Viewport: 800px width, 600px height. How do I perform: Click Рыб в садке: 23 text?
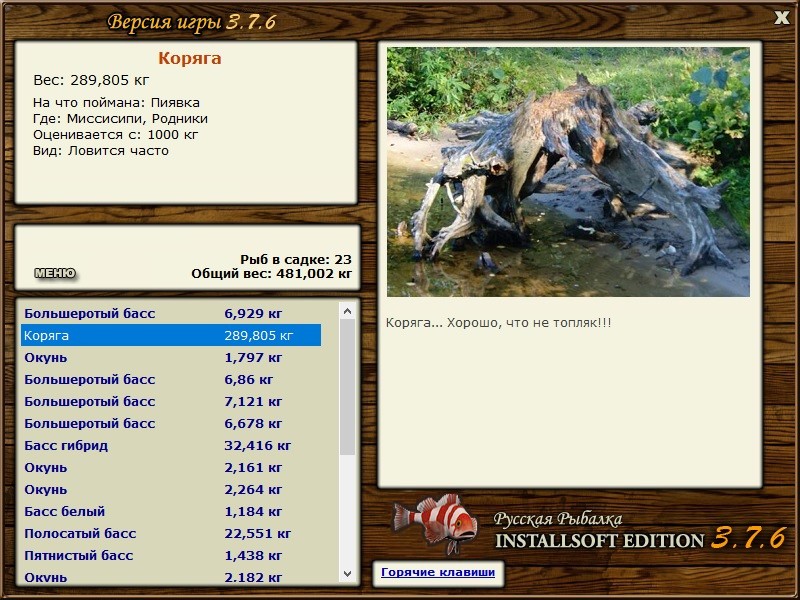click(x=296, y=259)
